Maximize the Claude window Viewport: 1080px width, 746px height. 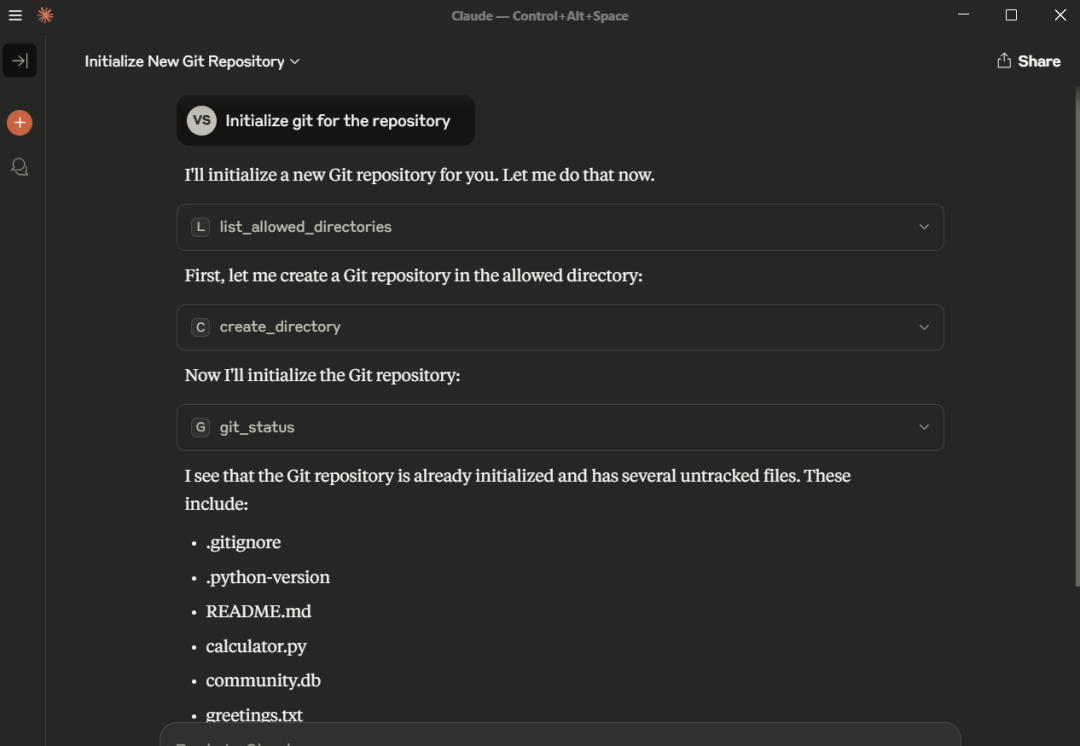pyautogui.click(x=1011, y=15)
